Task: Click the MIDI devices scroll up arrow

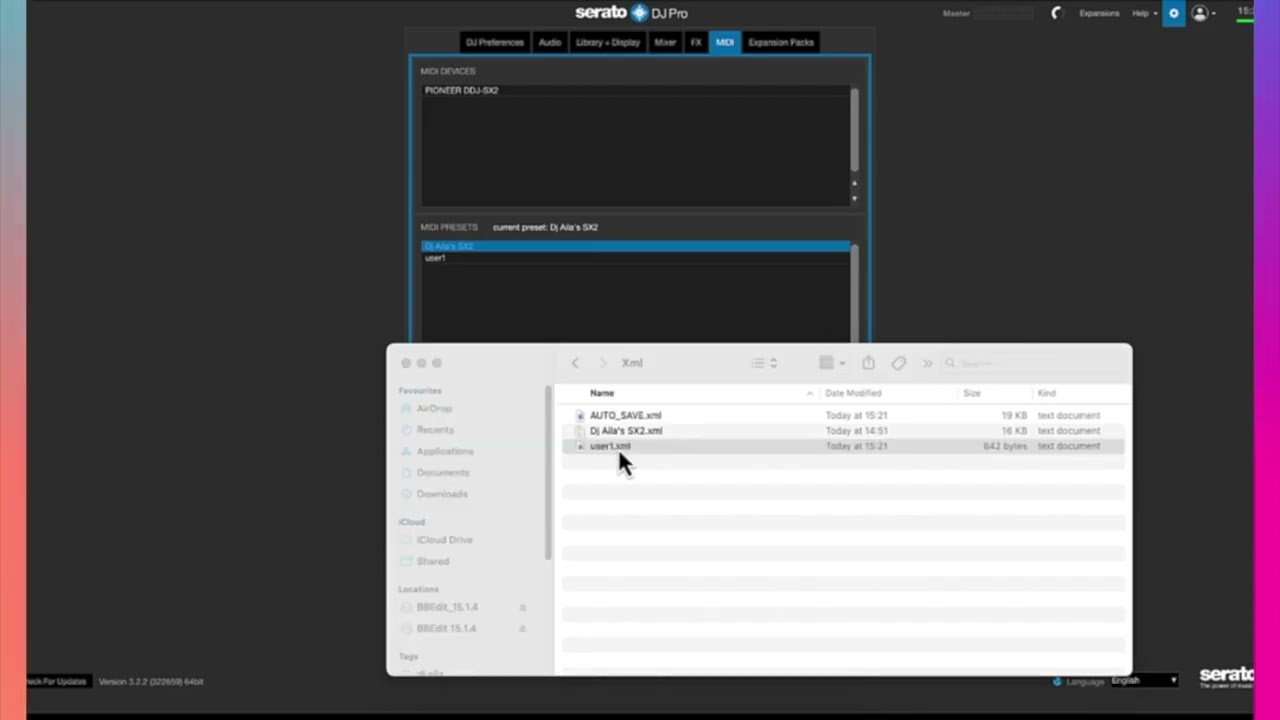Action: (x=854, y=183)
